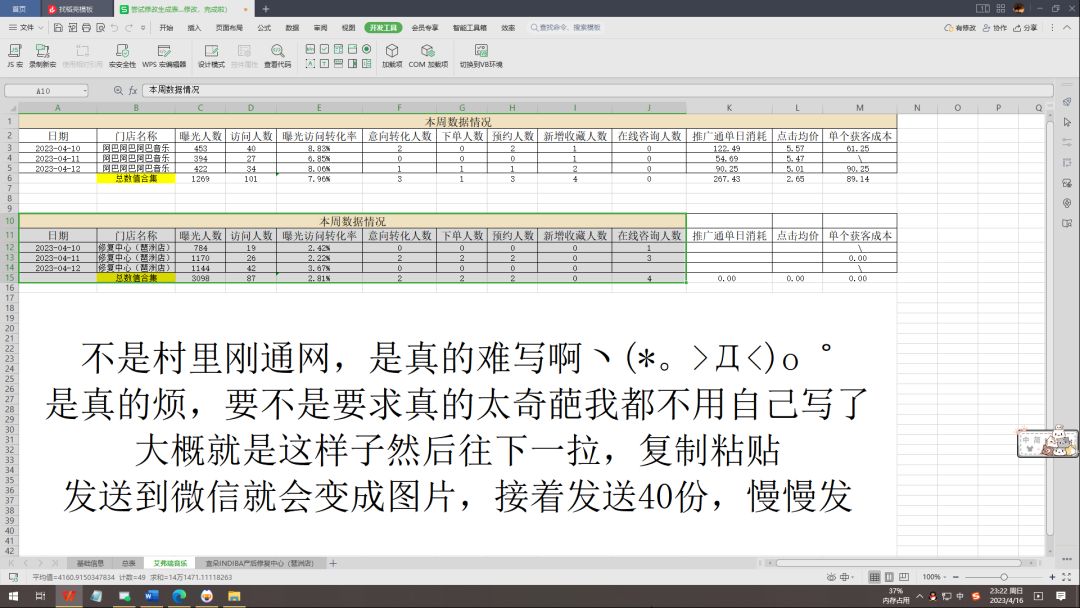Click the fx insert function icon
This screenshot has width=1080, height=608.
(x=133, y=90)
